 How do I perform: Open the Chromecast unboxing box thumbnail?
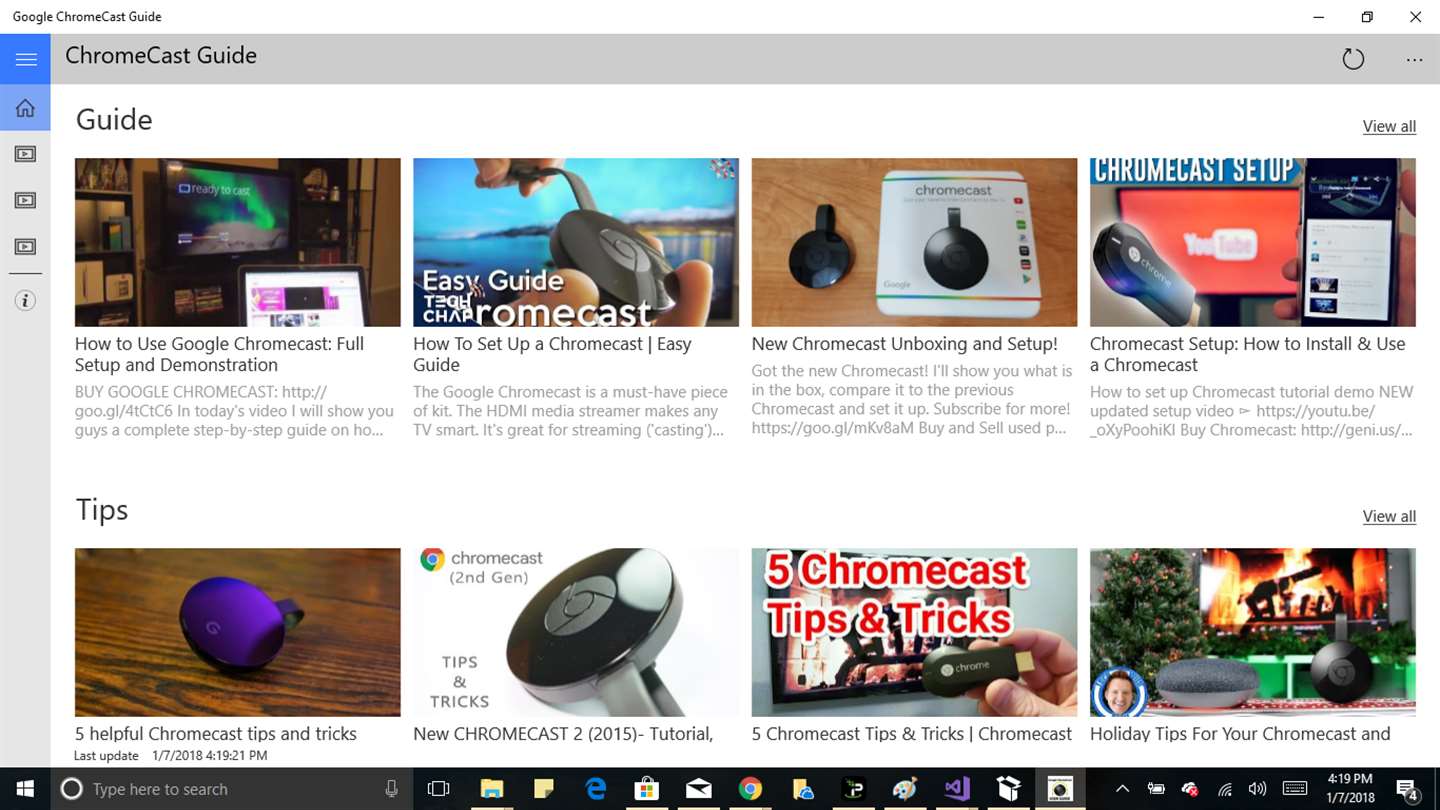click(914, 242)
